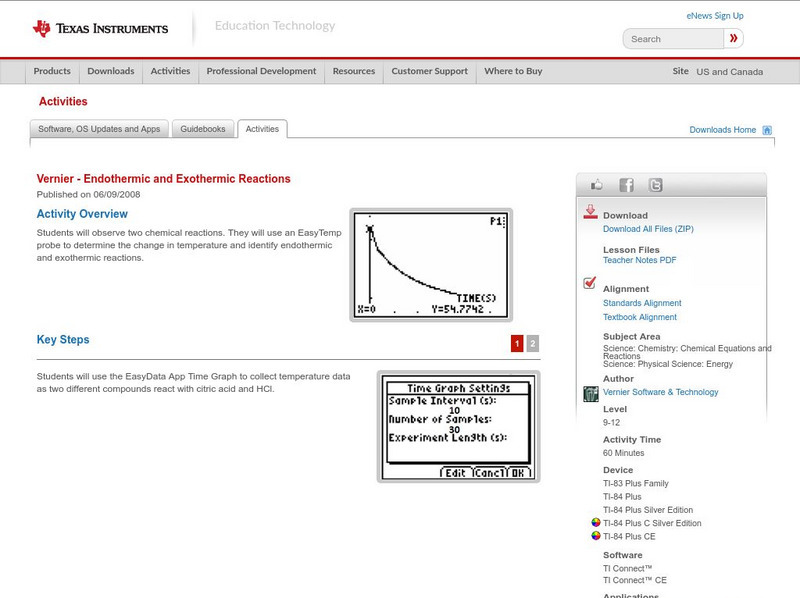Viewport: 800px width, 598px height.
Task: Click the Downloads Home house icon
Action: (767, 130)
